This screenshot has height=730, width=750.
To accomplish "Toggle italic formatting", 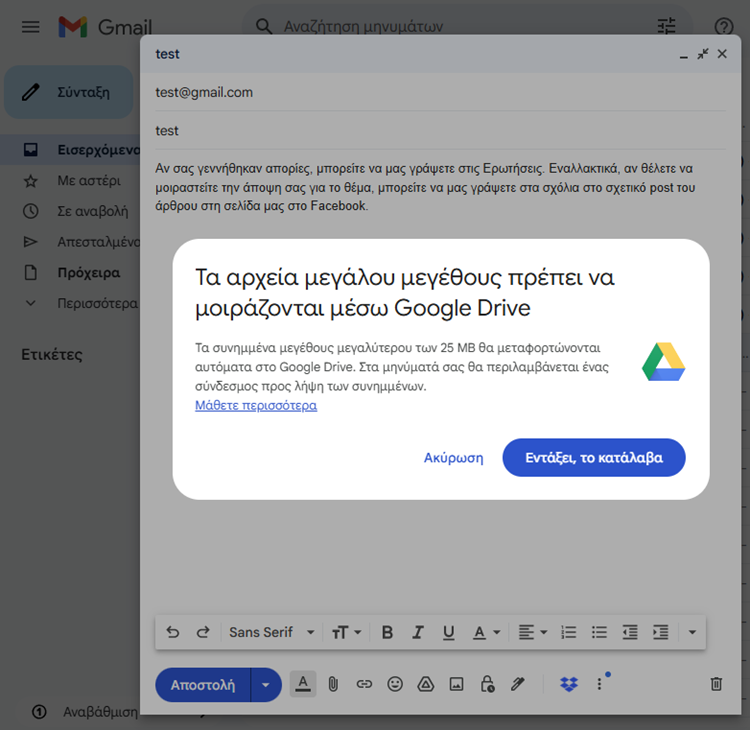I will pyautogui.click(x=418, y=632).
